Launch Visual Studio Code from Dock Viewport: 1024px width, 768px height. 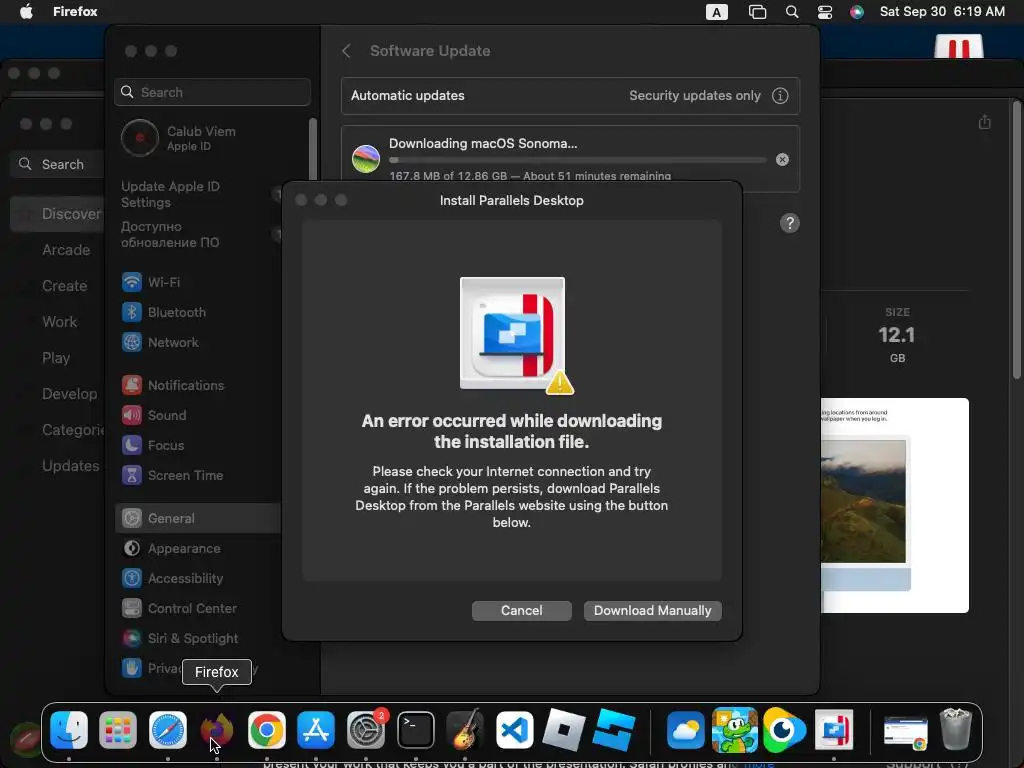515,729
